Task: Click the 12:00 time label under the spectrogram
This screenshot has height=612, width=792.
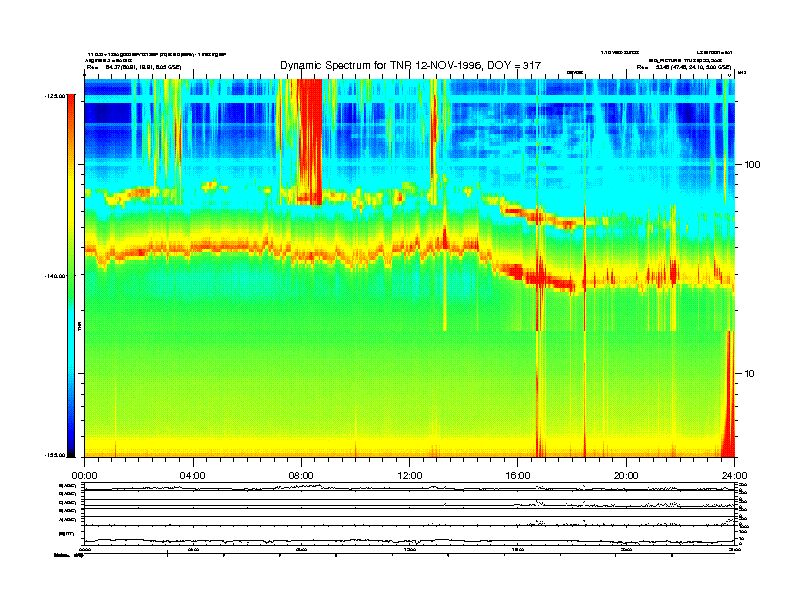Action: pyautogui.click(x=410, y=476)
